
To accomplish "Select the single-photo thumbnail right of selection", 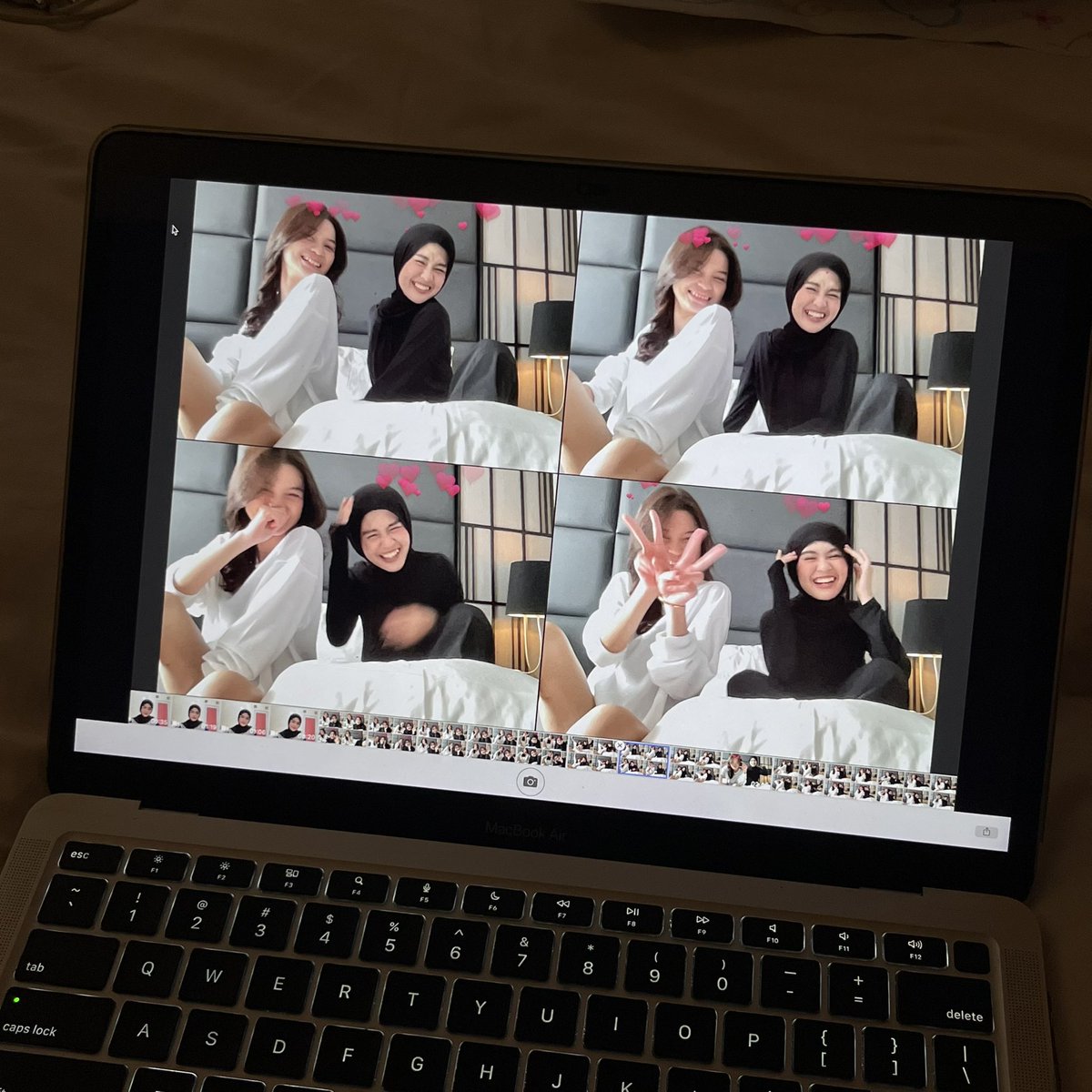I will 744,770.
